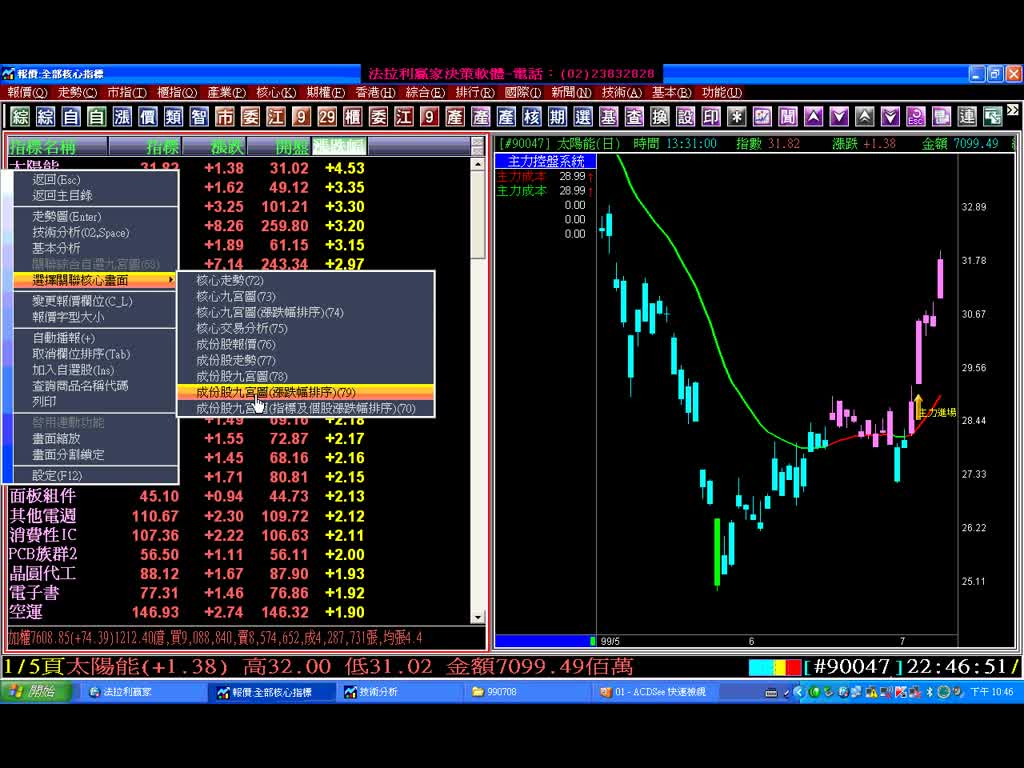This screenshot has height=768, width=1024.
Task: Select 成份股九宮圖(漲跌幅排序)(79) in submenu
Action: (306, 392)
